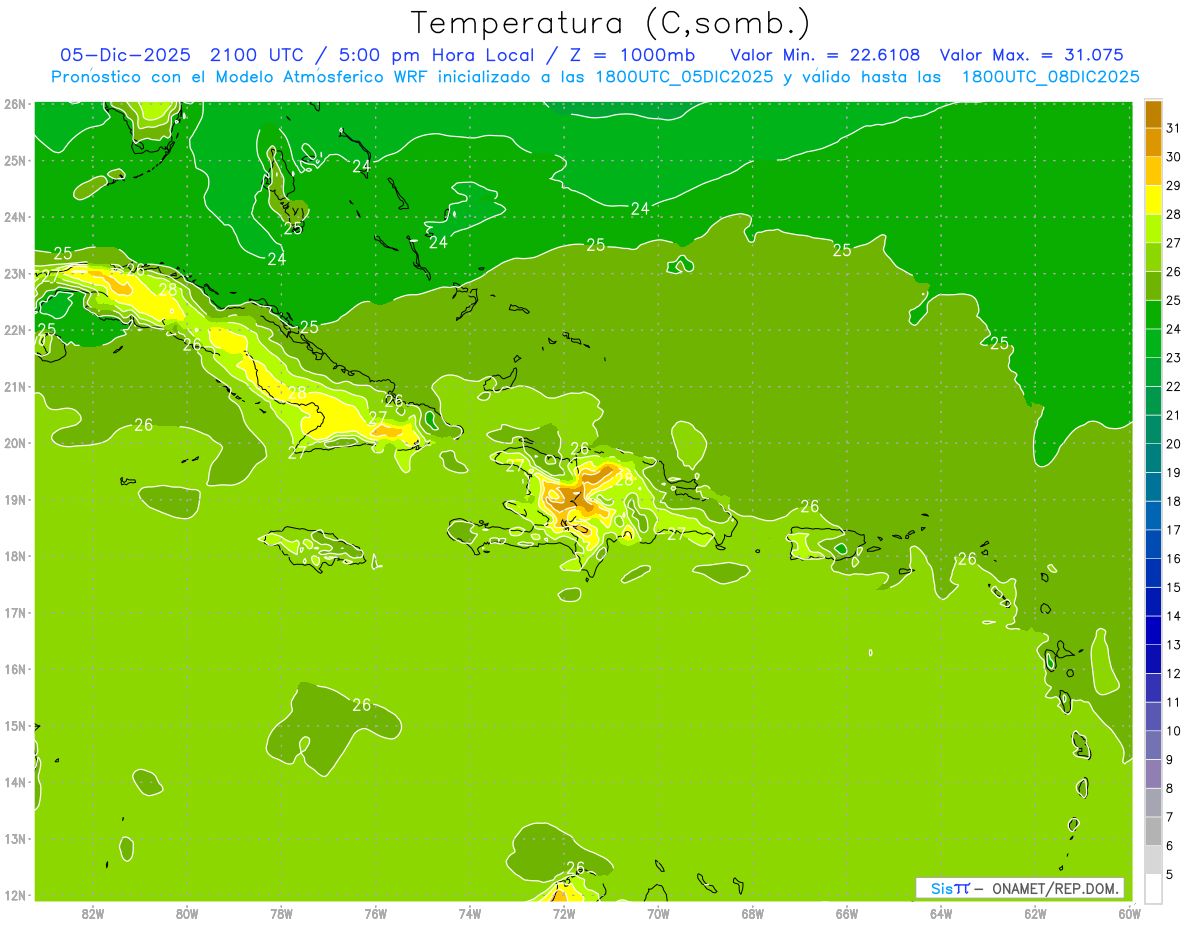Click the '64W' longitude axis label
Image resolution: width=1200 pixels, height=927 pixels.
[941, 913]
